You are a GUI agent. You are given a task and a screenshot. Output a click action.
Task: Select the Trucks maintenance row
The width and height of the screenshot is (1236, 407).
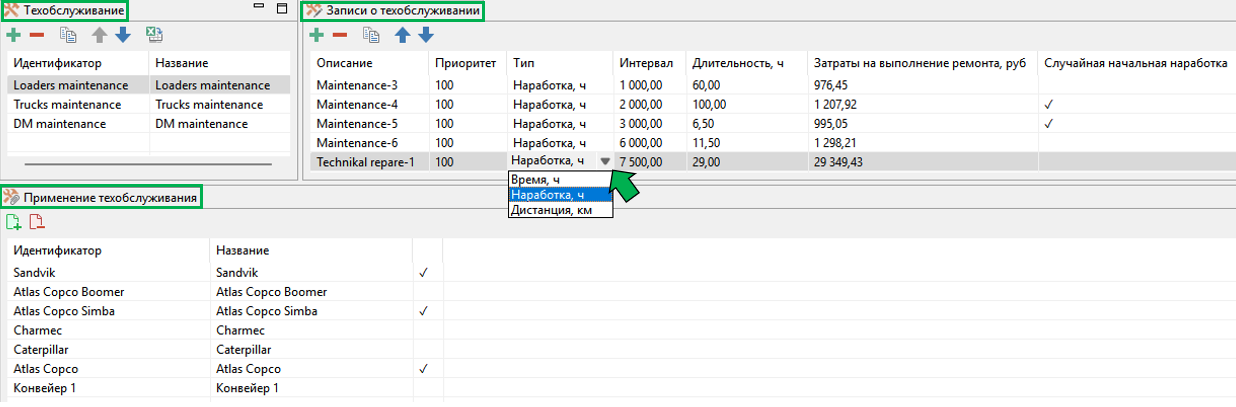(x=149, y=105)
